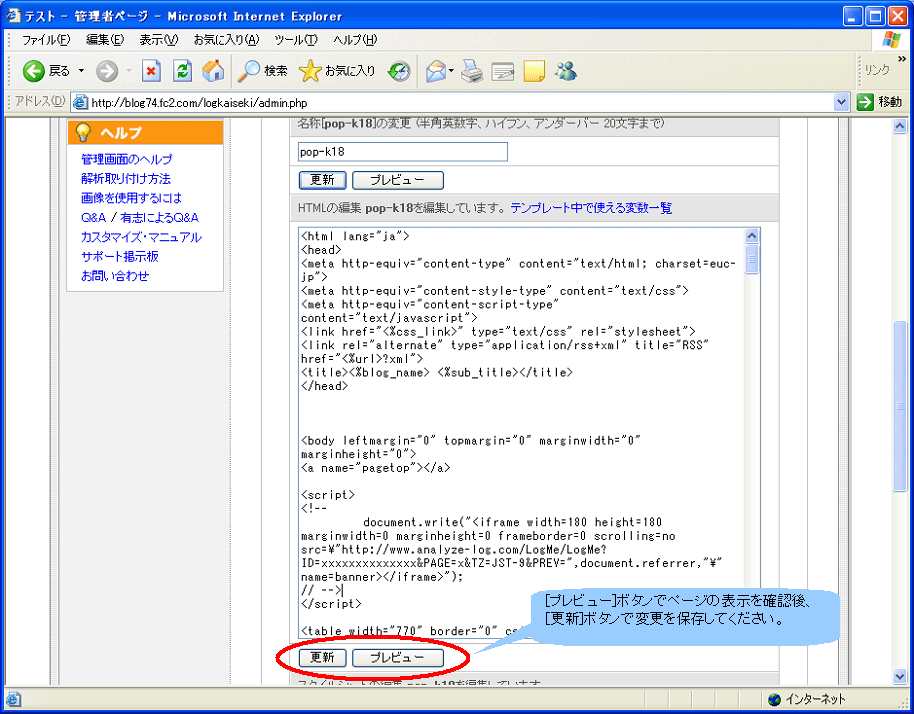Click the Print icon
This screenshot has width=914, height=714.
(472, 71)
